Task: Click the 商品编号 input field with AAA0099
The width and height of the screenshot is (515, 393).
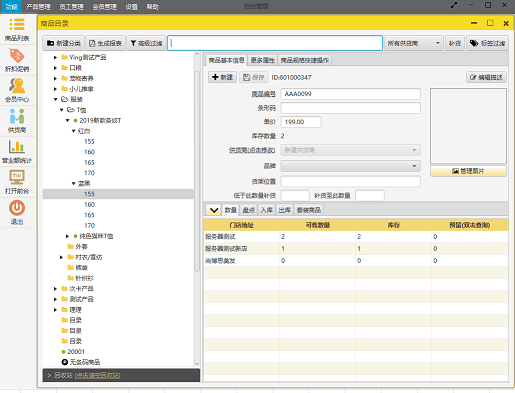Action: (x=350, y=94)
